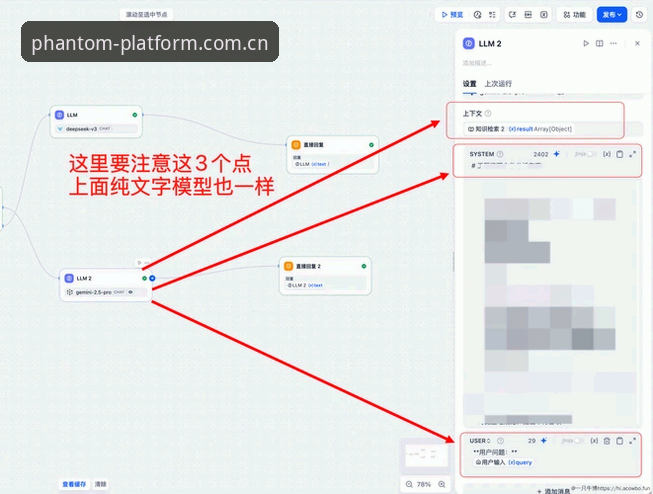Insert a variable in the USER prompt with {x}

tap(594, 441)
